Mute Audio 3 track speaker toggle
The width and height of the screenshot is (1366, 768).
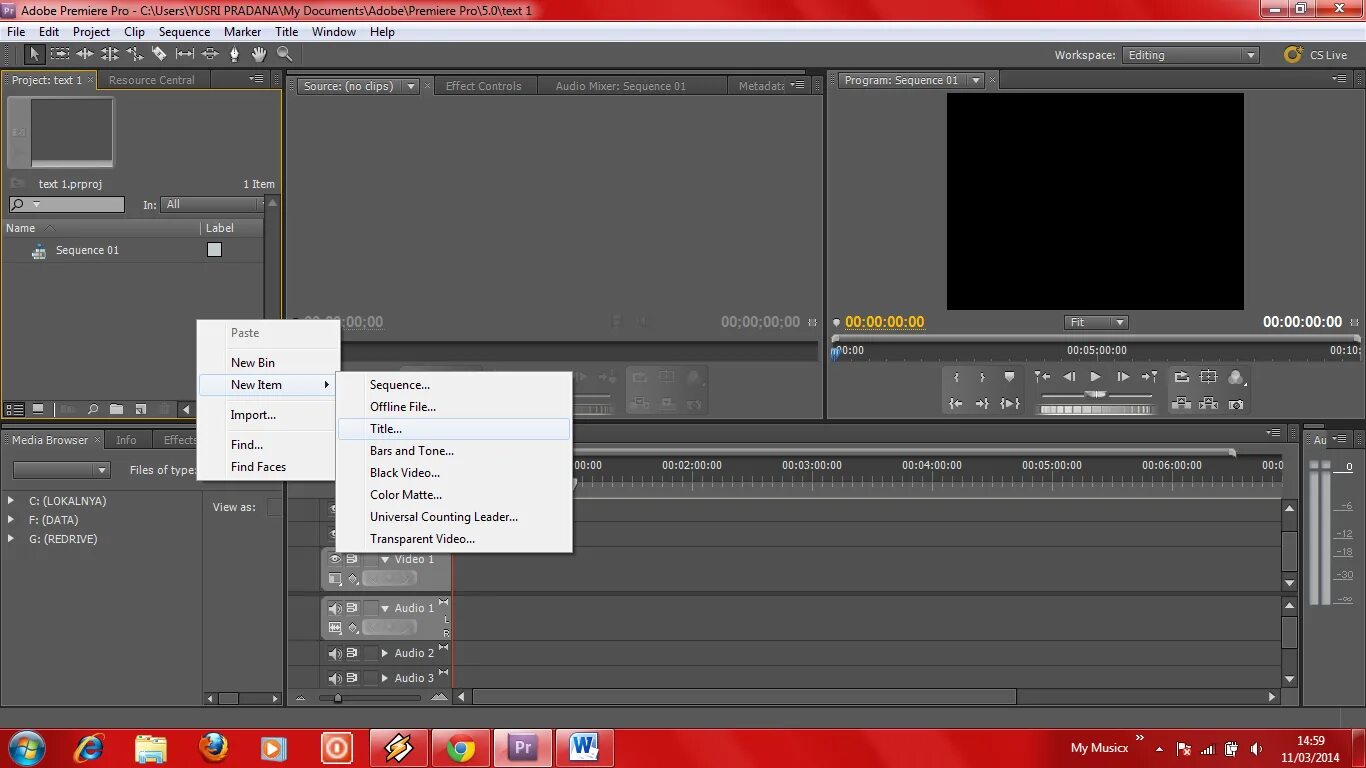click(335, 678)
